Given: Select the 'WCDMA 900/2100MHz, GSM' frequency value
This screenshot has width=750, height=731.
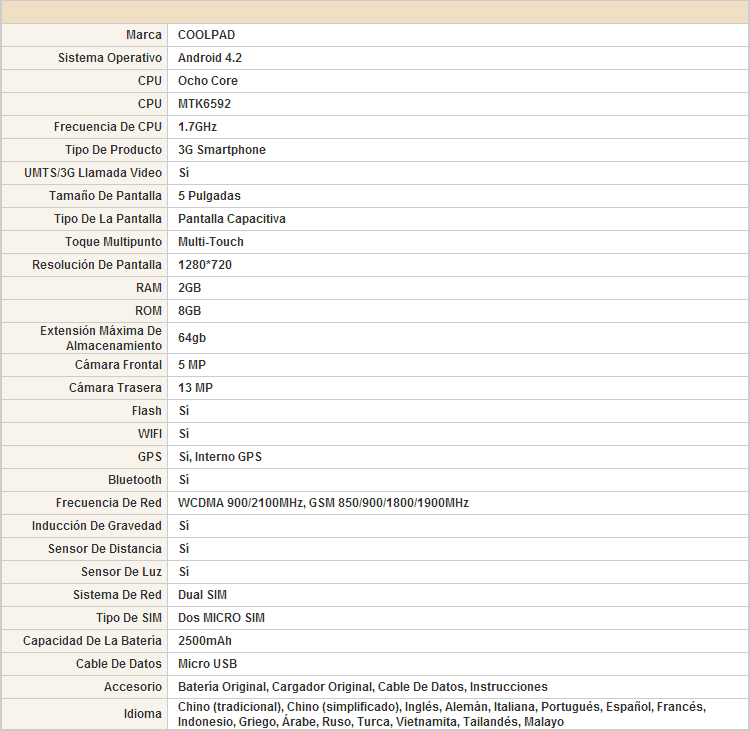Looking at the screenshot, I should point(323,502).
